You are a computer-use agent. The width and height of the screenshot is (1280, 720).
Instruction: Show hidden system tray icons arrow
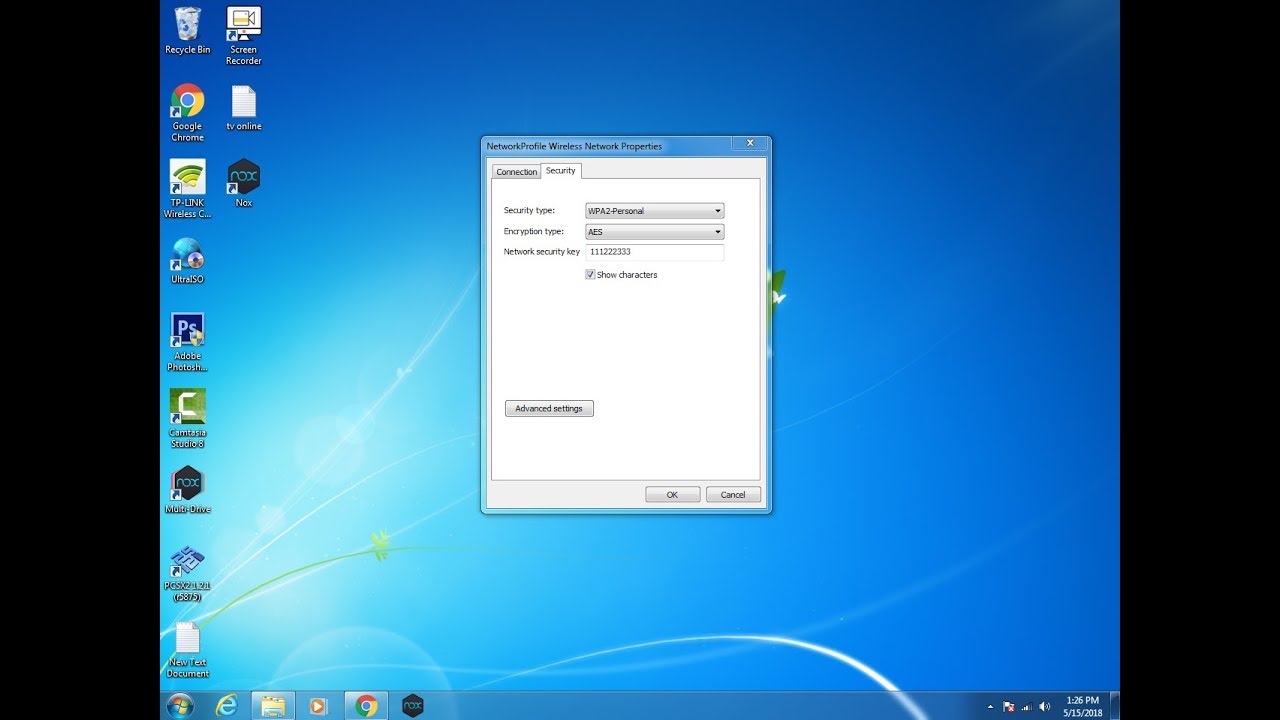(989, 706)
